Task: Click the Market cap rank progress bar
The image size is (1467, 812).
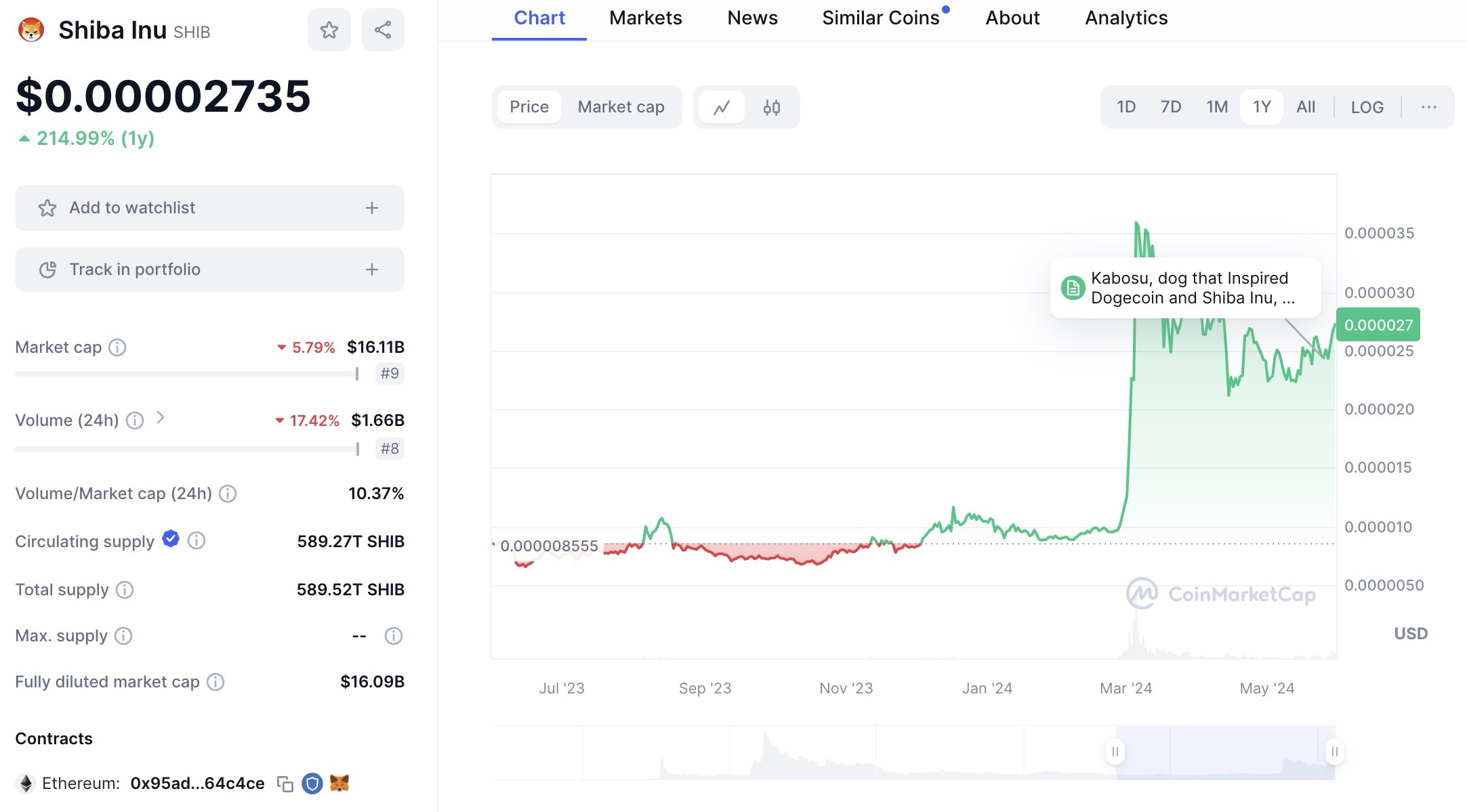Action: 187,374
